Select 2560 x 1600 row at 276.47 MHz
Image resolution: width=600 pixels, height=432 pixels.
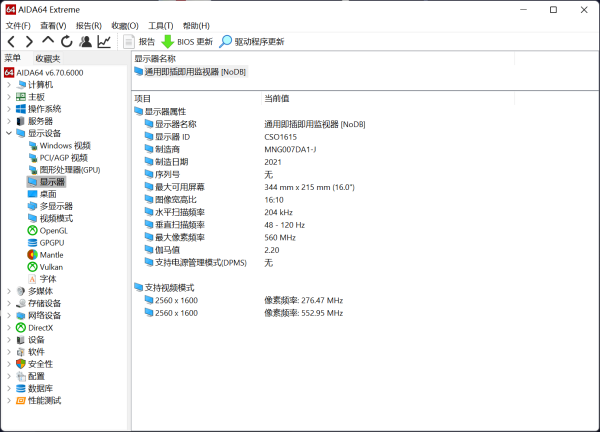click(244, 300)
